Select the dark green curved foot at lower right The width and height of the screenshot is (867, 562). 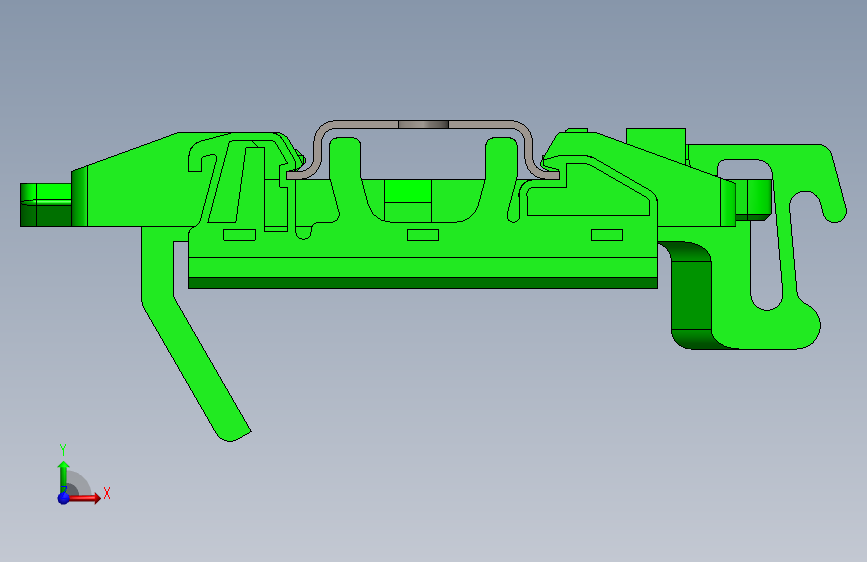pos(691,296)
